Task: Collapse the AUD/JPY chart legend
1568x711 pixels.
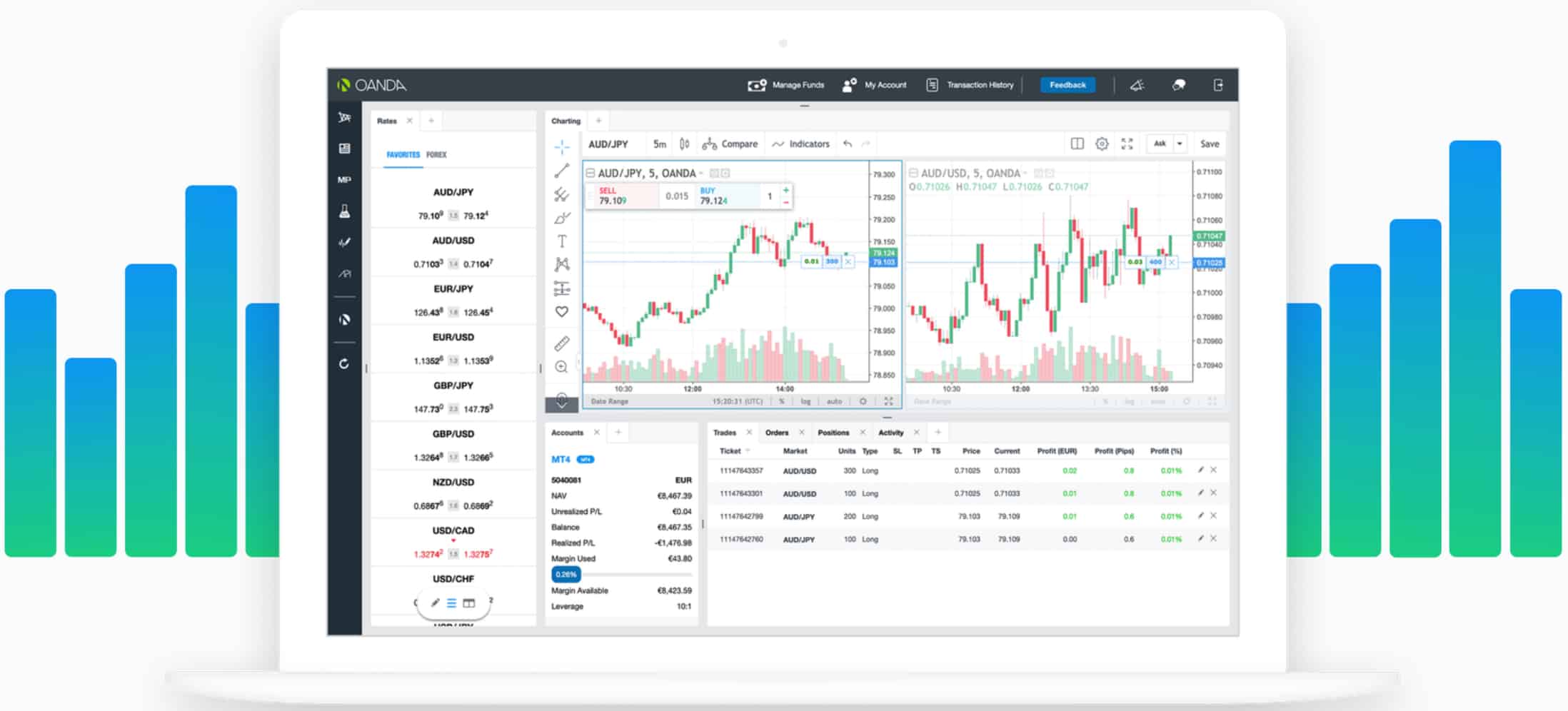Action: click(x=590, y=173)
